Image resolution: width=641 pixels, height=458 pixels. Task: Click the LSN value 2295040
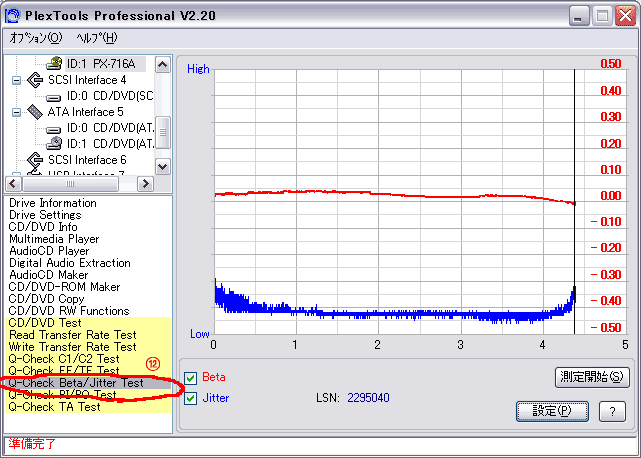[x=368, y=397]
